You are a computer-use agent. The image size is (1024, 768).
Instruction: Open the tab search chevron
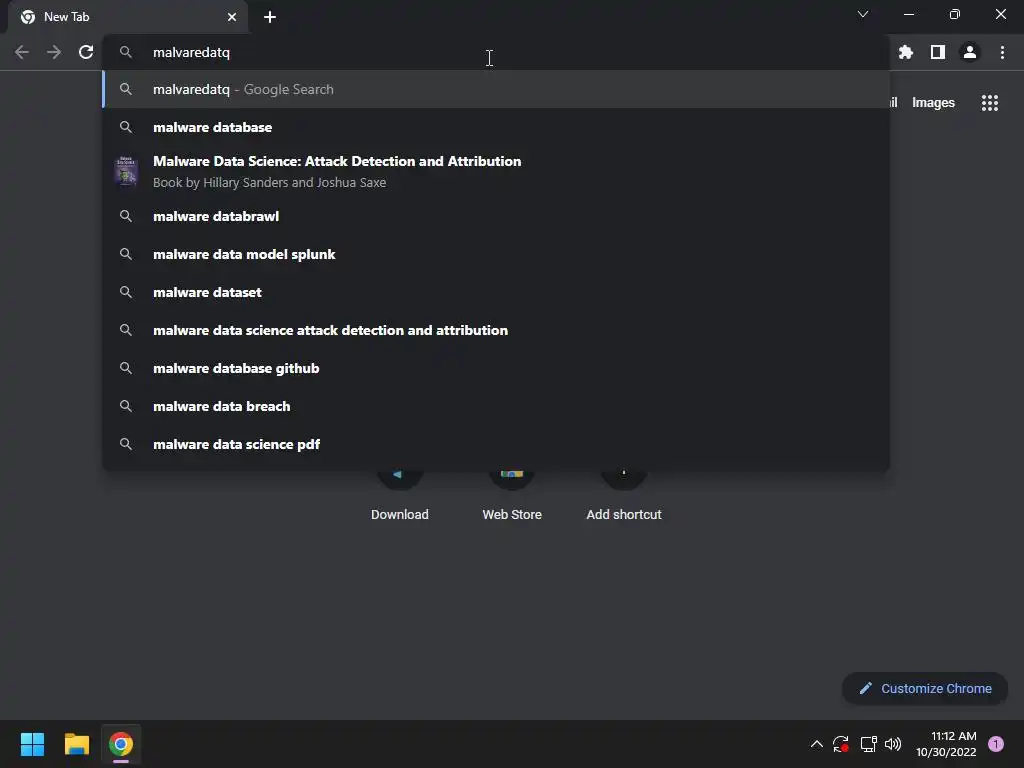[863, 14]
